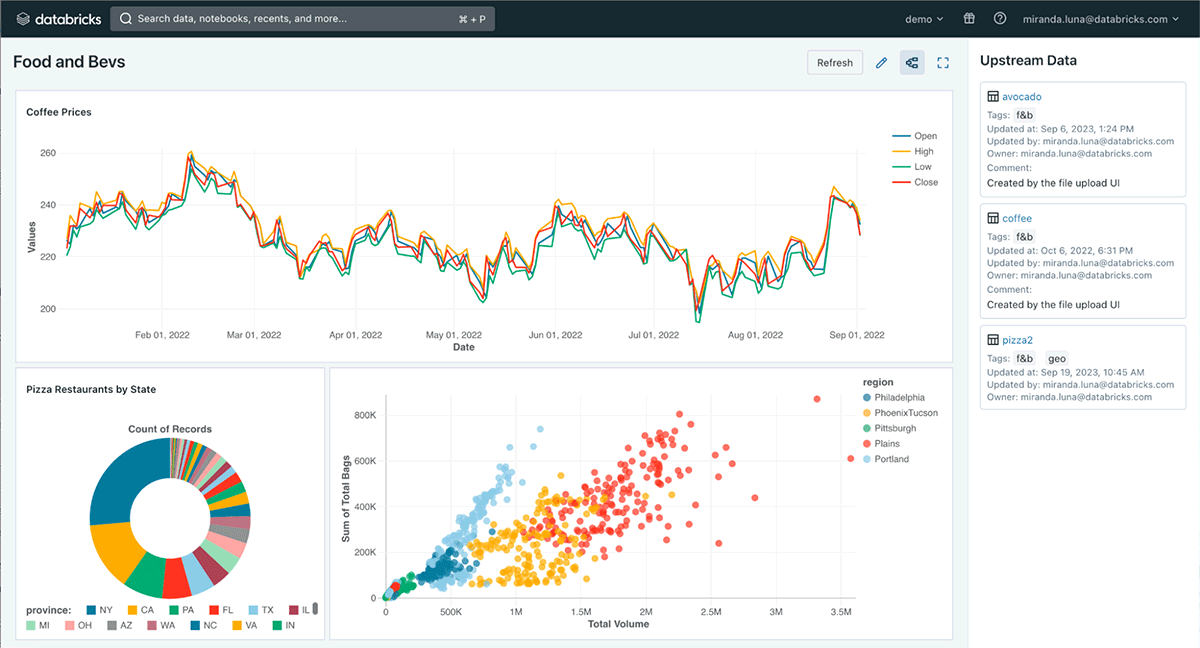
Task: Click the pizza2 table icon
Action: 993,340
